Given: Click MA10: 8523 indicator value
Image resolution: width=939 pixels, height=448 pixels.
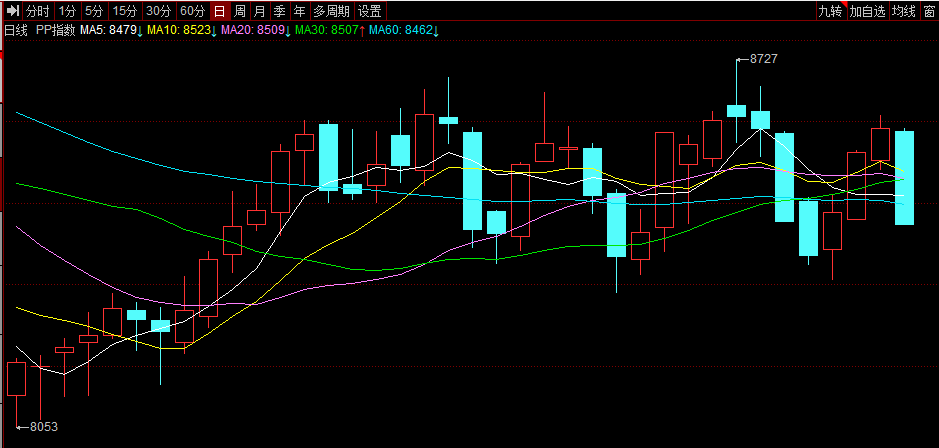Looking at the screenshot, I should coord(181,30).
